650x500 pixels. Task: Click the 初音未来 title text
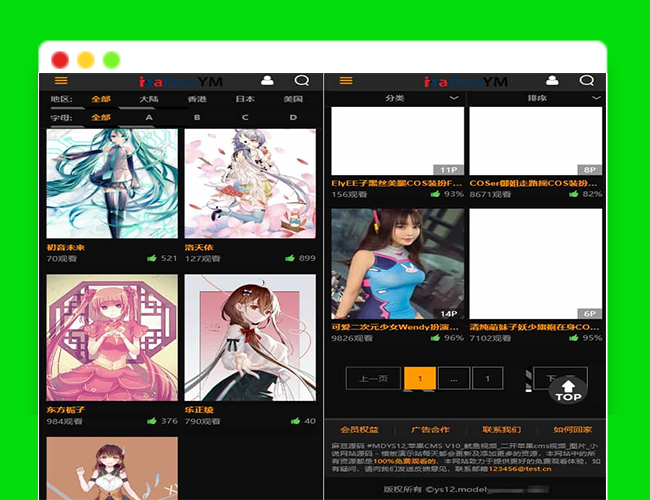pyautogui.click(x=65, y=248)
